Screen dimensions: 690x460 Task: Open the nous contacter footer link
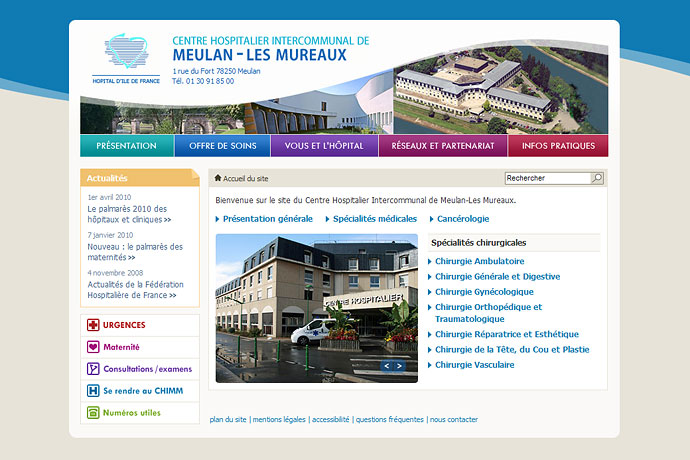(454, 420)
